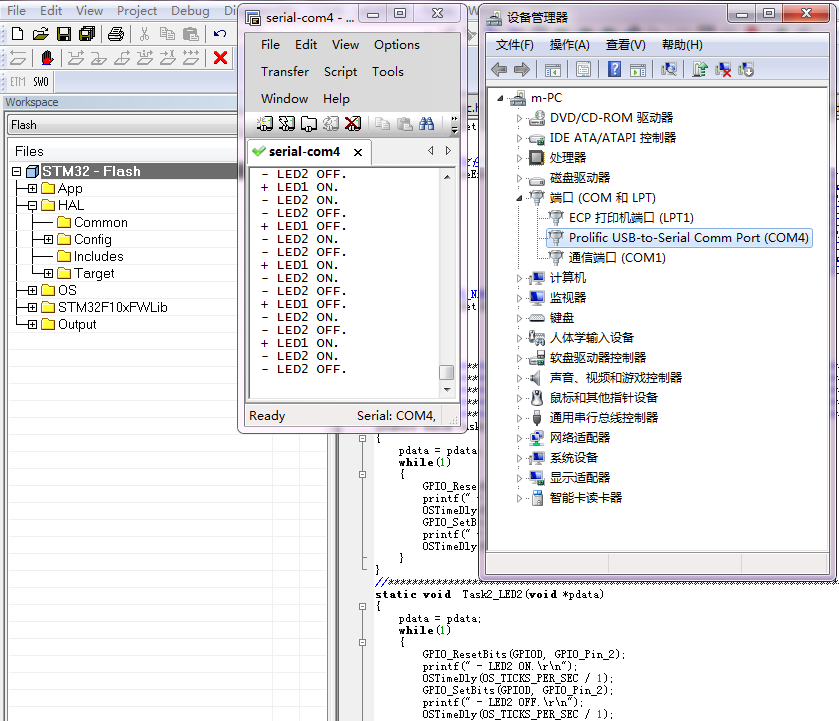Viewport: 839px width, 721px height.
Task: Click the Find binoculars icon in SecureCRT
Action: coord(426,124)
